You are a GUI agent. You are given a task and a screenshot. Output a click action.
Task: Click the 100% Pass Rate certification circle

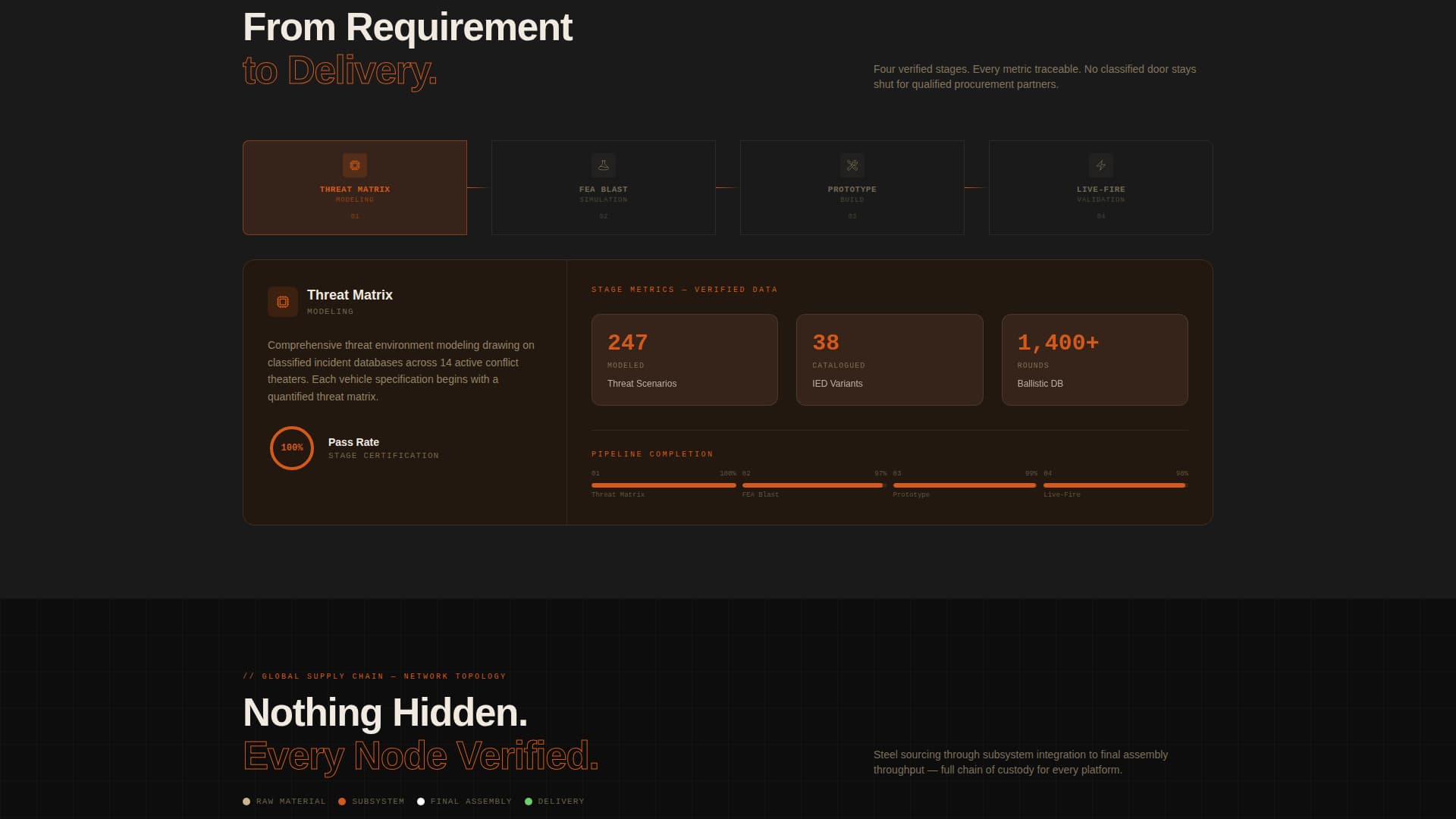pyautogui.click(x=291, y=447)
